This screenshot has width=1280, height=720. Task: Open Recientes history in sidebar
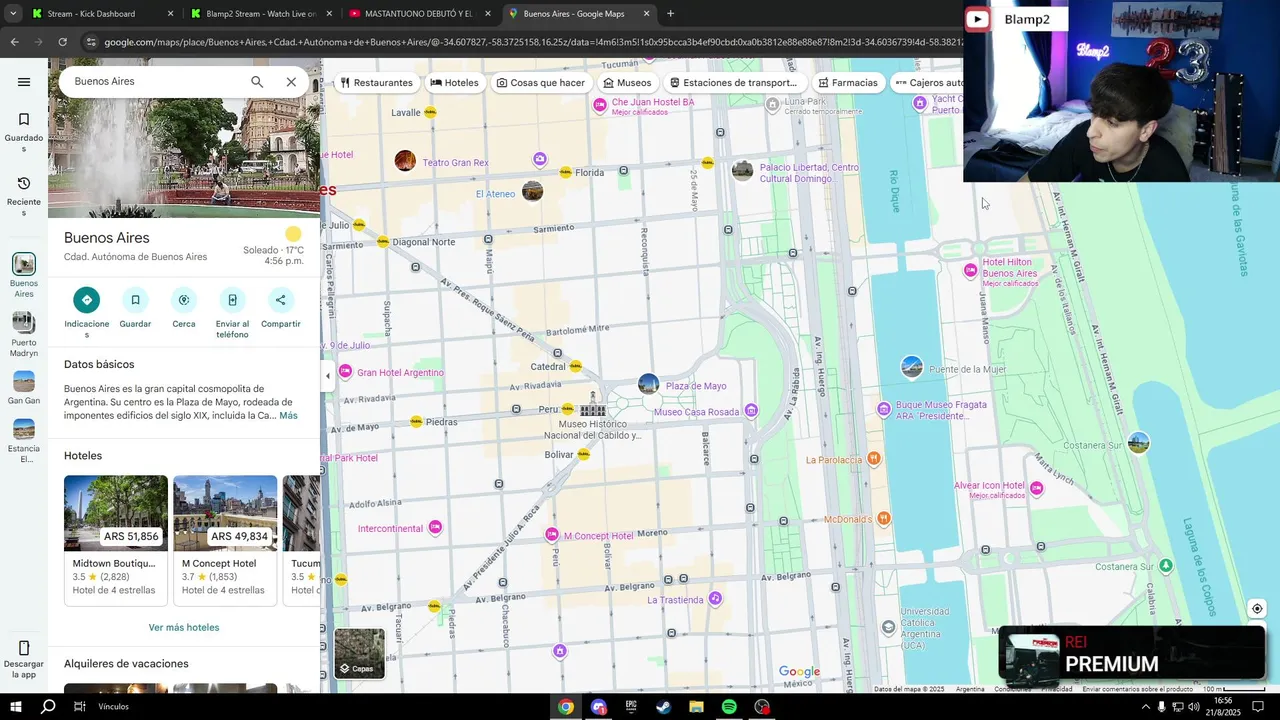24,197
